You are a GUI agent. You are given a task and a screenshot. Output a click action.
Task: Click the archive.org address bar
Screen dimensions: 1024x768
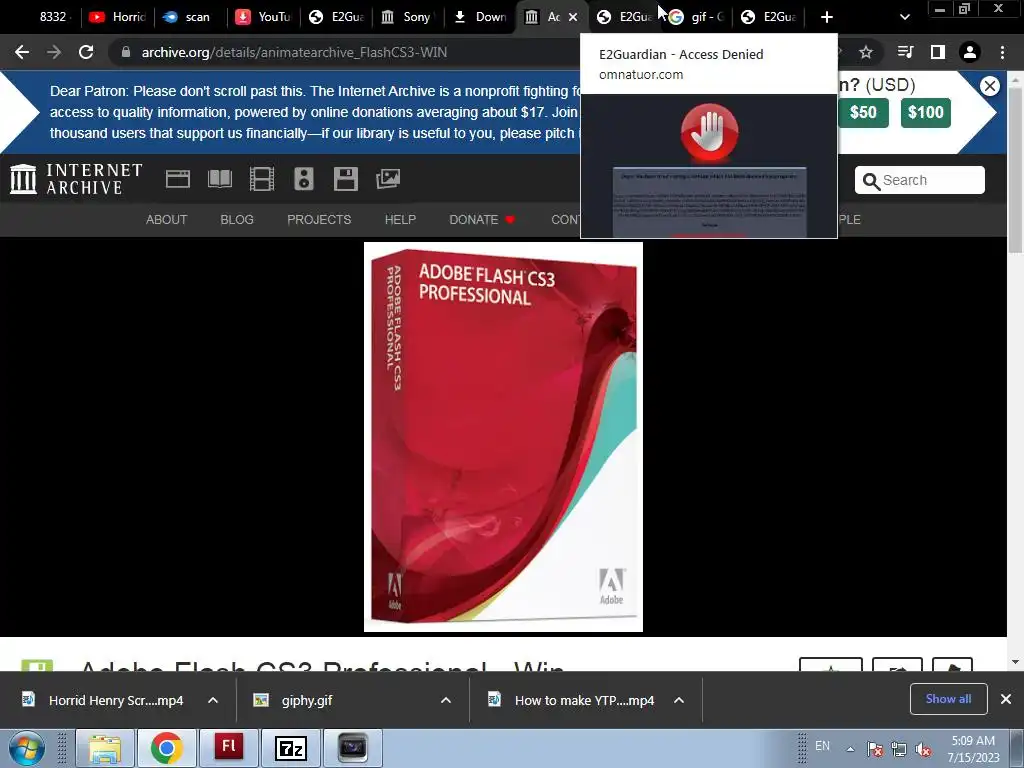(294, 52)
